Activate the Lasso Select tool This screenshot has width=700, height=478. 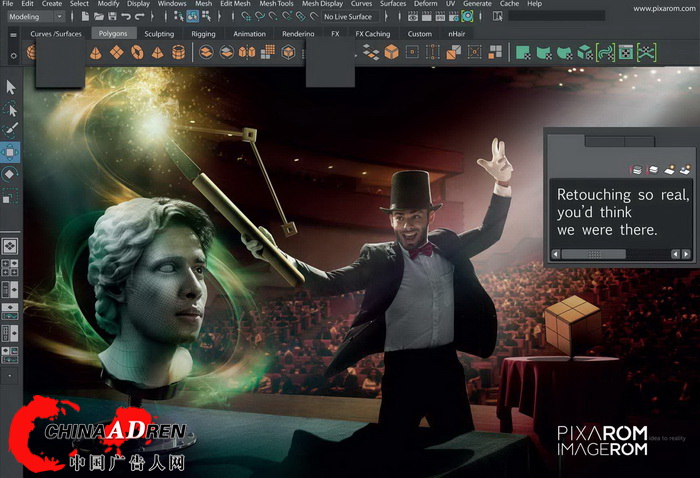[11, 109]
